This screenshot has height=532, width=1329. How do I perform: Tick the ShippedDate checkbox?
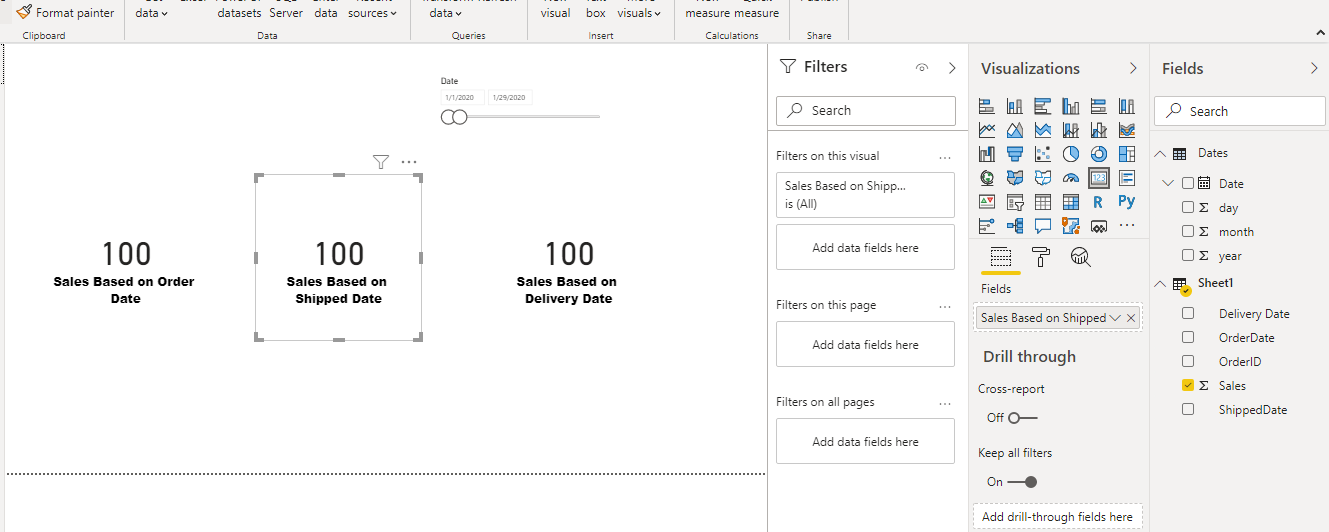(1188, 410)
